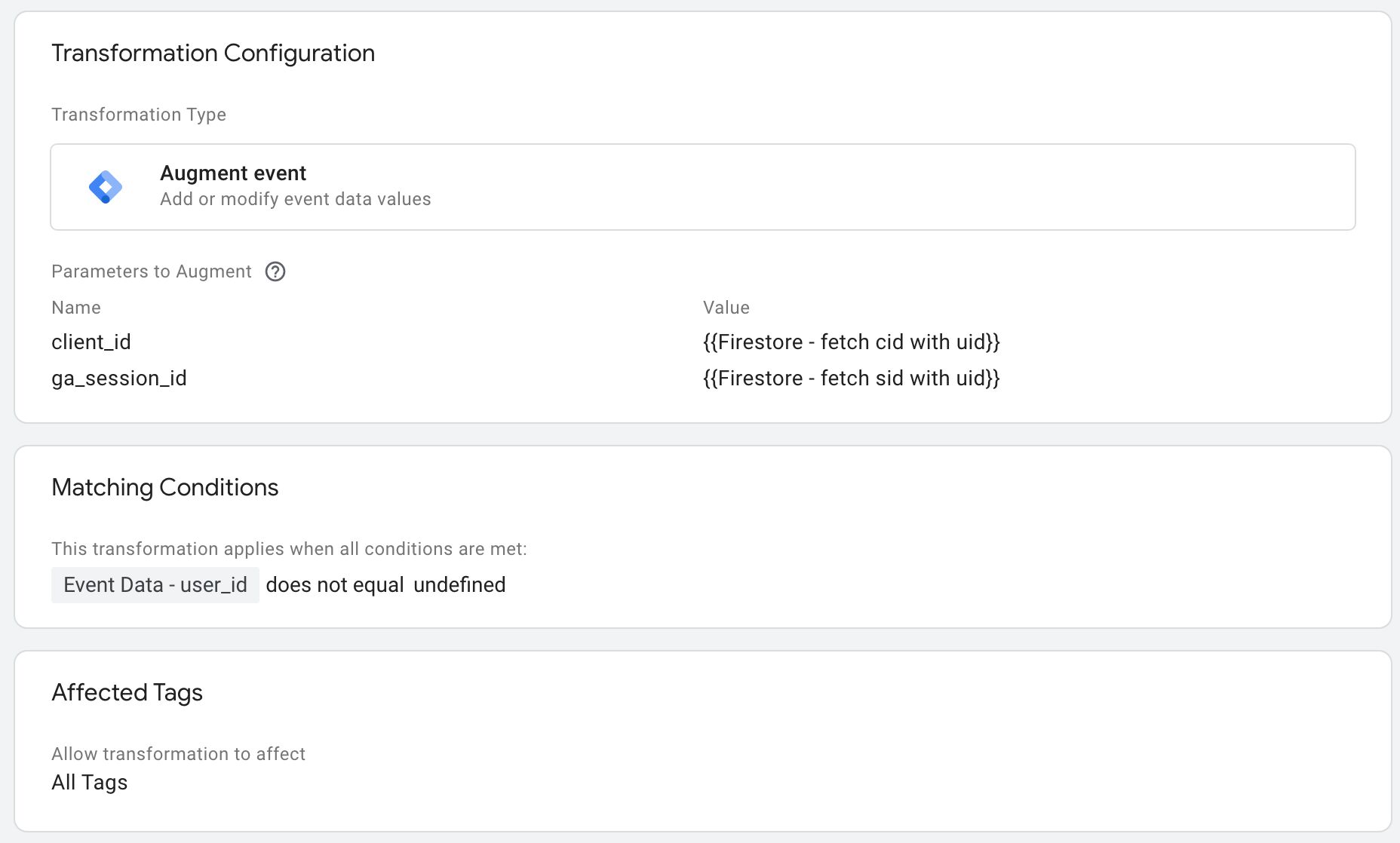The image size is (1400, 843).
Task: Select the All Tags setting
Action: pos(90,783)
